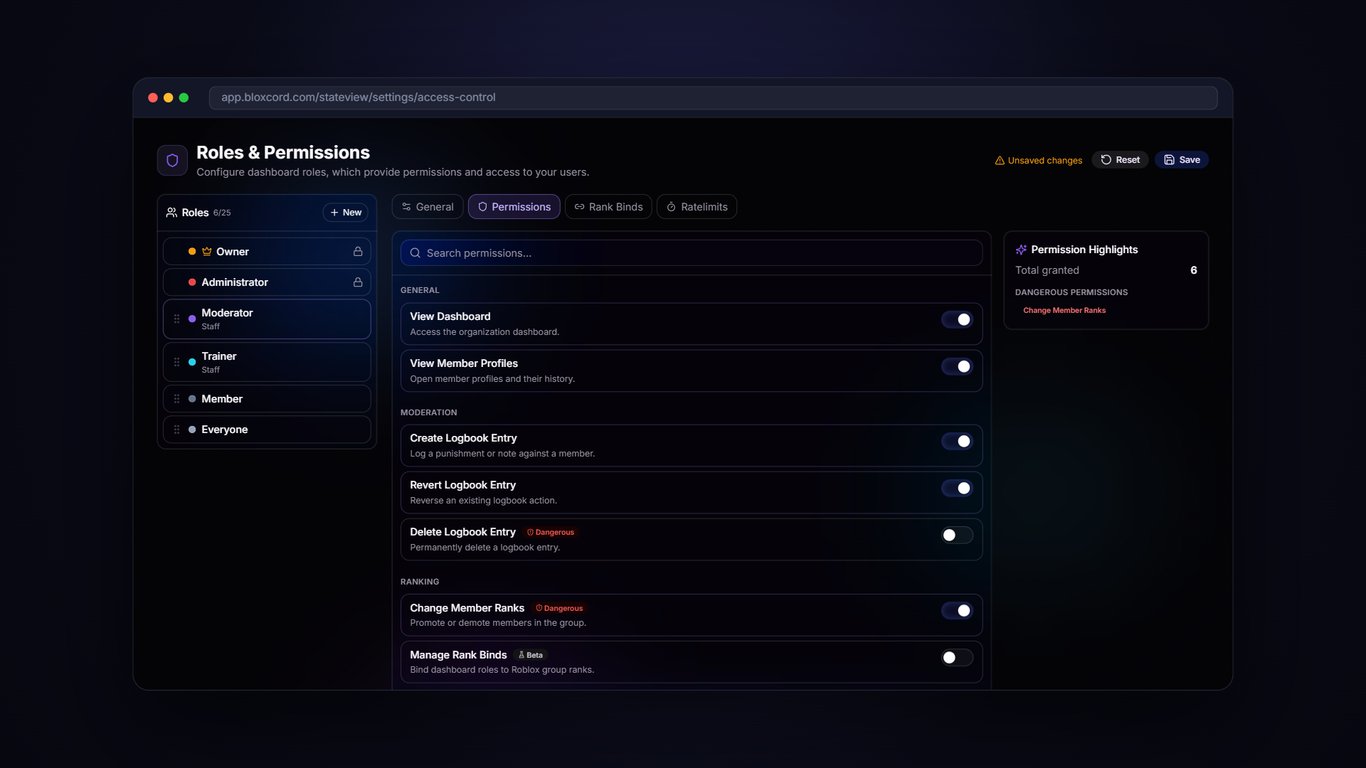Click the drag handle on the Everyone role
The height and width of the screenshot is (768, 1366).
177,429
